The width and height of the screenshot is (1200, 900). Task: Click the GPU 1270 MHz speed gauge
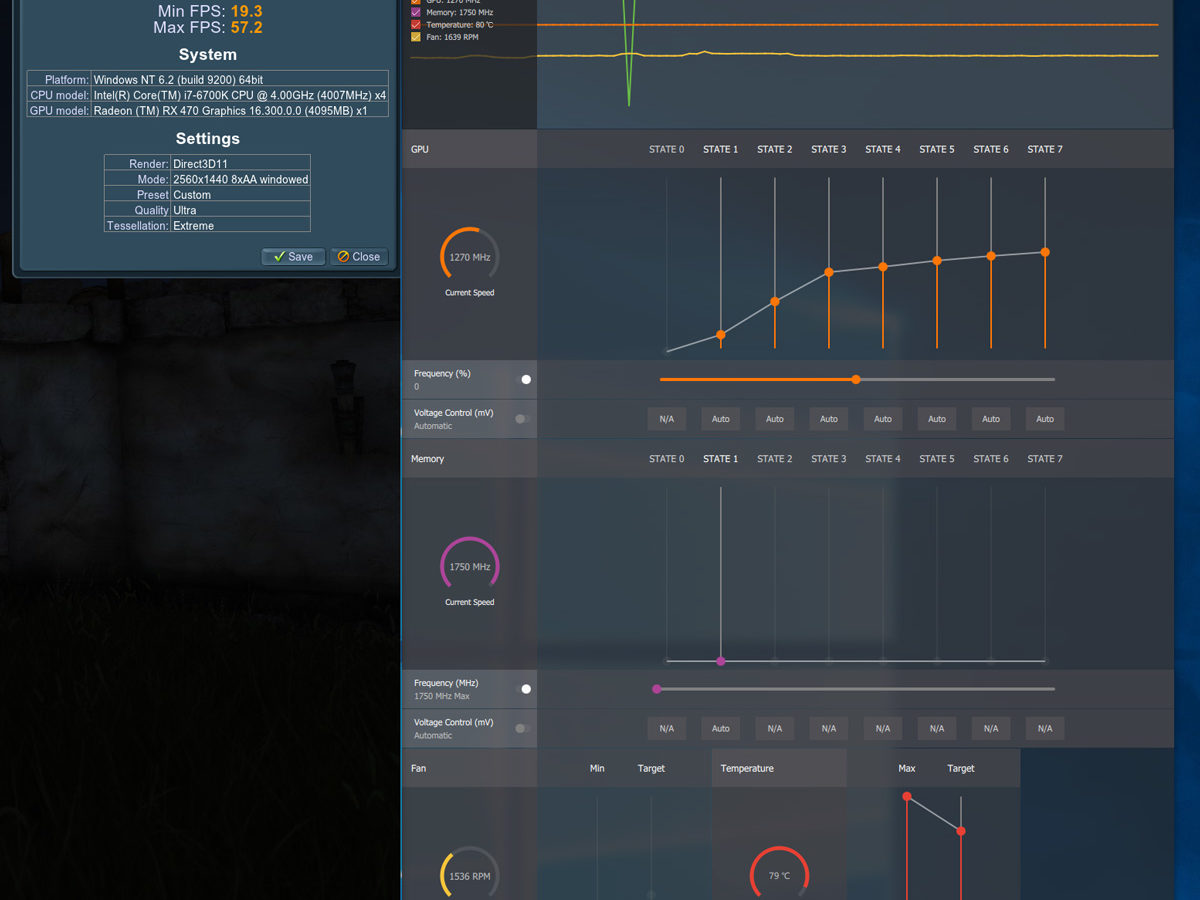[469, 257]
